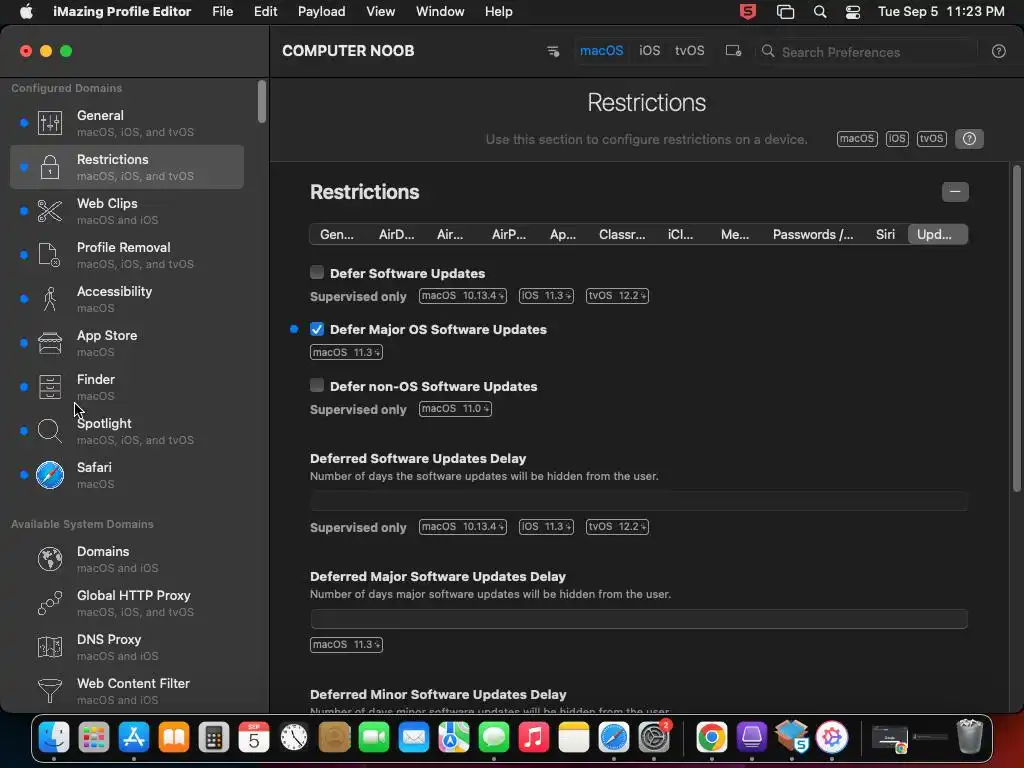
Task: Click the Deferred Major Software Updates Delay field
Action: [x=639, y=618]
